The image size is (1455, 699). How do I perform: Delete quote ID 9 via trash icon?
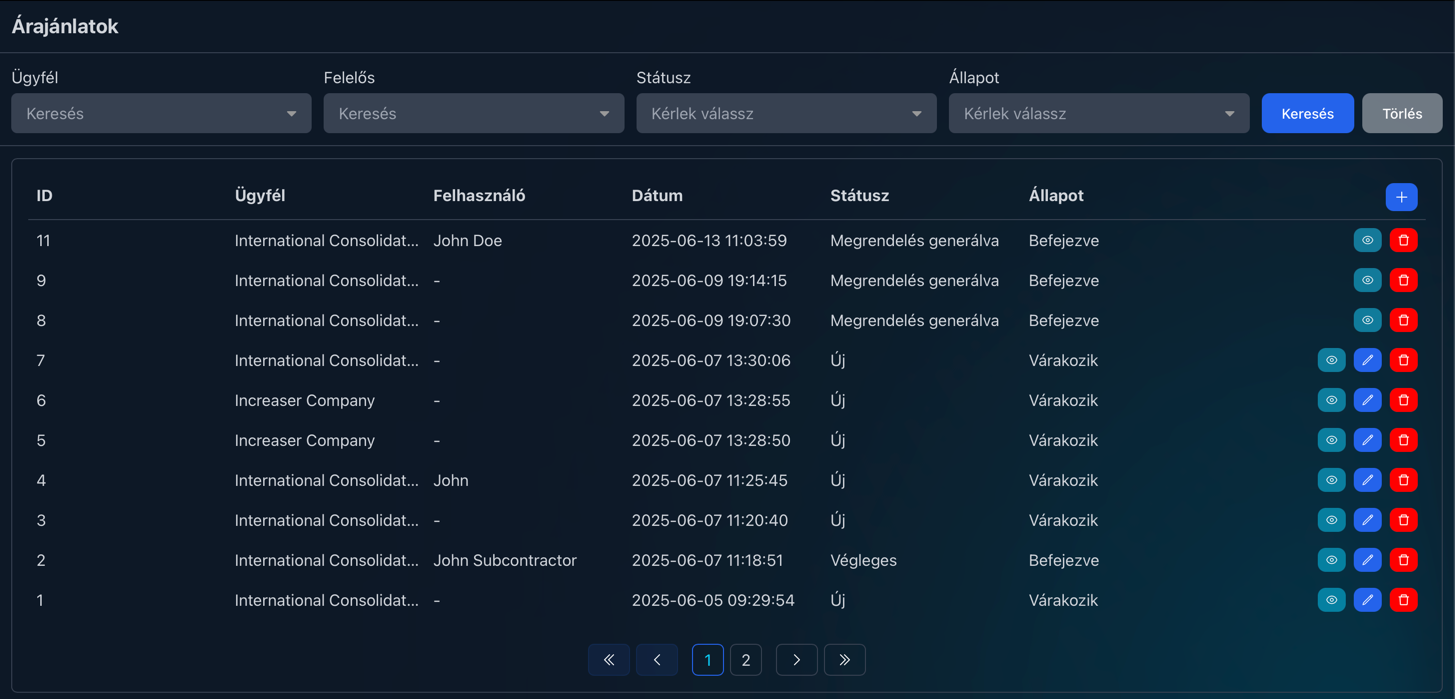pyautogui.click(x=1403, y=280)
